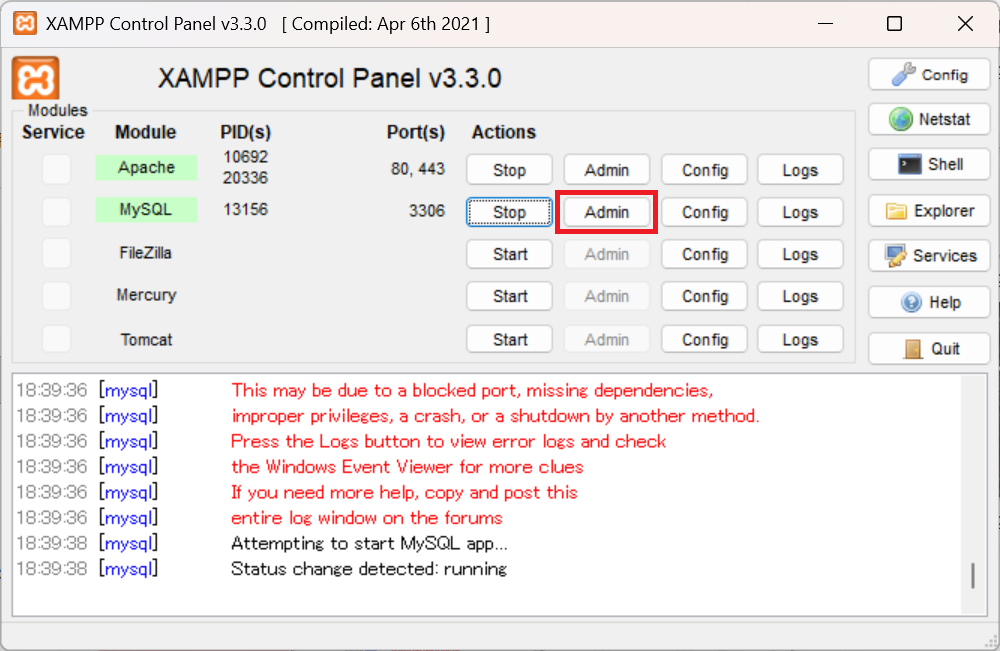Open the MySQL Config options
Screen dimensions: 1000x651
(x=704, y=212)
